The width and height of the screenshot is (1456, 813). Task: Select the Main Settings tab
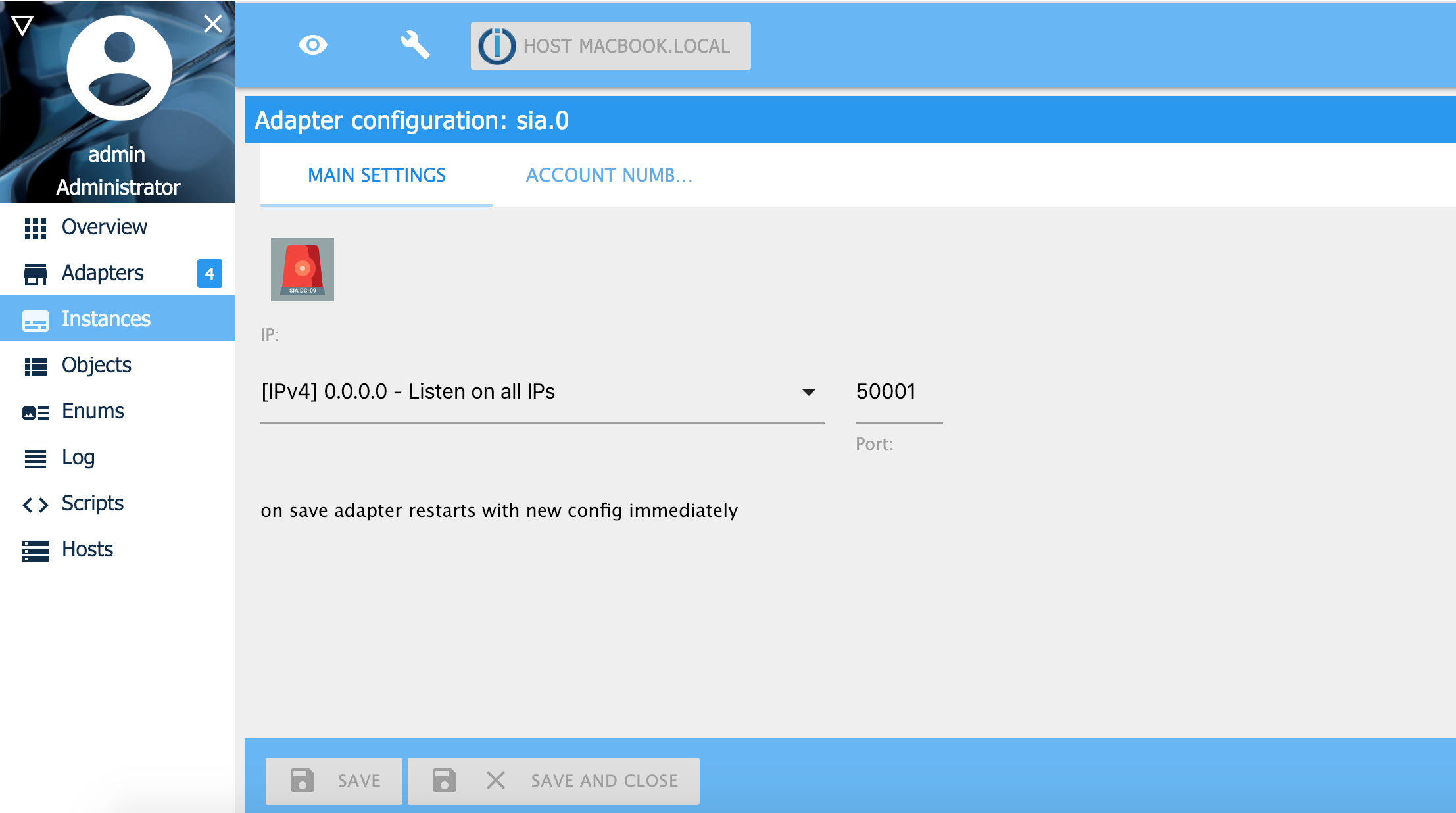coord(376,175)
